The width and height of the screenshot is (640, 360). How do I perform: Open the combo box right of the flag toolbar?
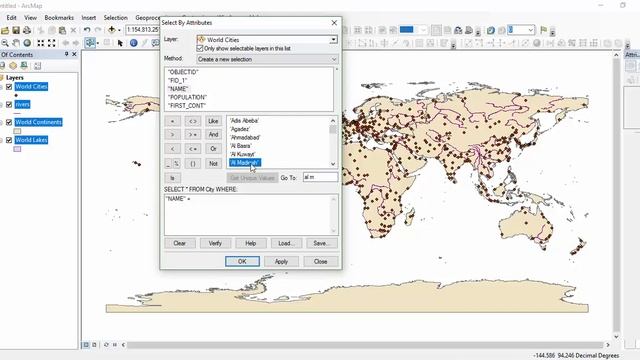point(521,30)
